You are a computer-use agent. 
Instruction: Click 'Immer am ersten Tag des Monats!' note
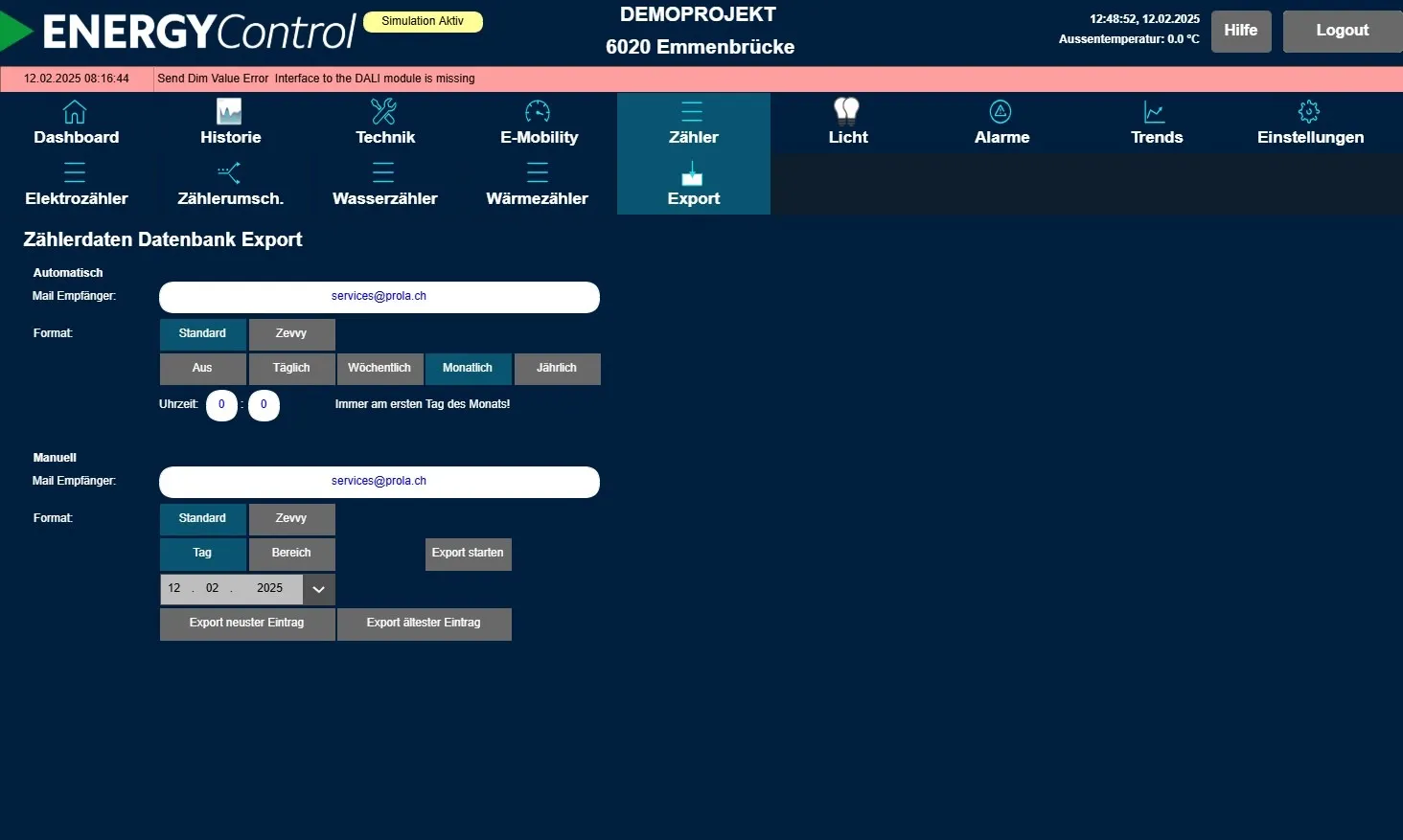point(423,404)
